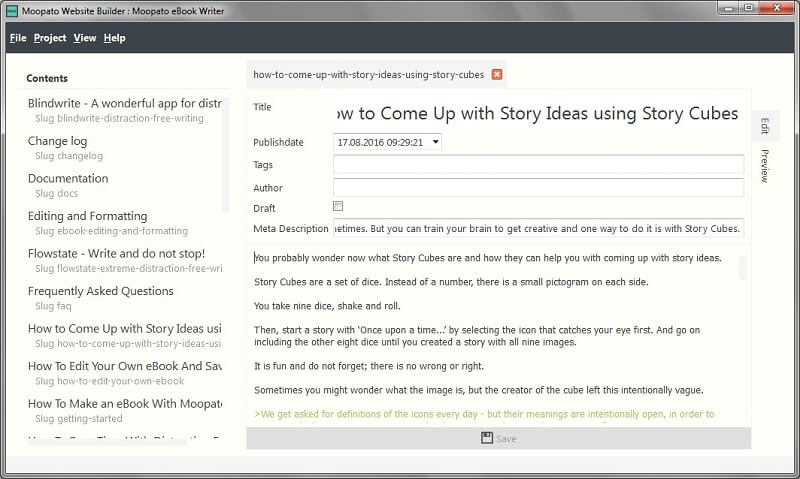Click the line 'It is fun and do not forget'
The width and height of the screenshot is (800, 479).
tap(369, 366)
